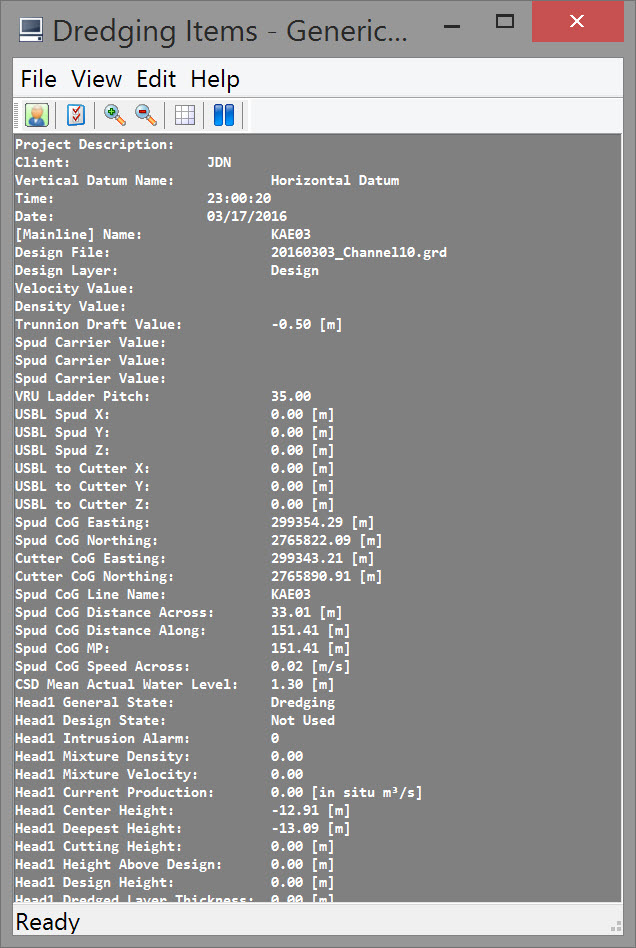Select the Design File value 20160303_Channel10.grd
The width and height of the screenshot is (636, 948).
[x=358, y=252]
